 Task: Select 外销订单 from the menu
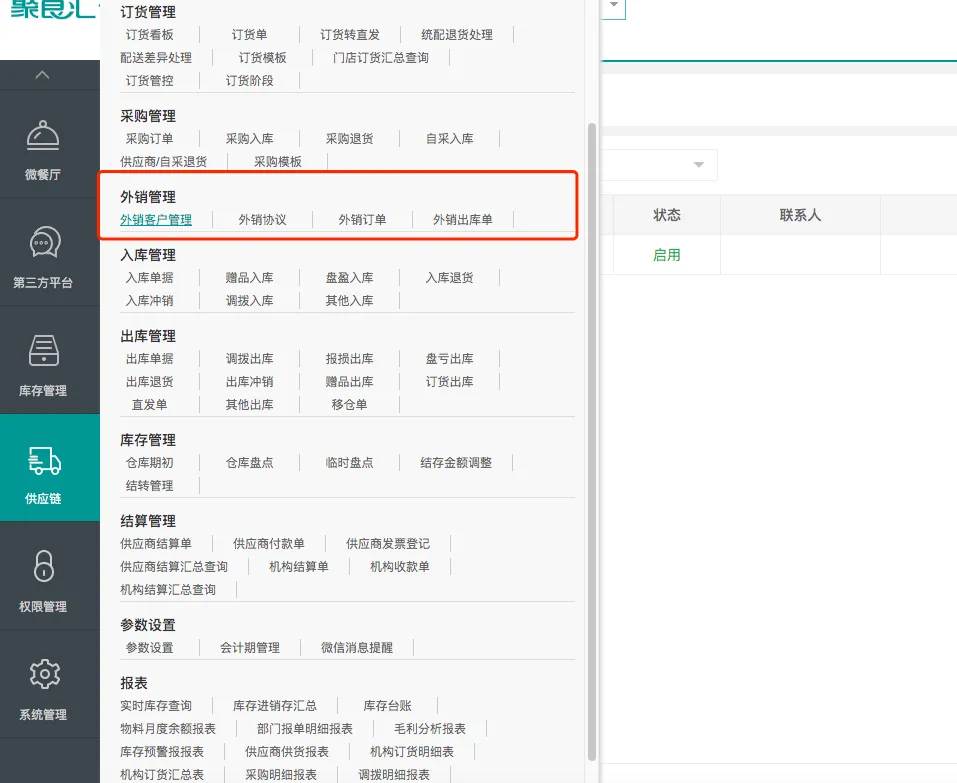[362, 220]
